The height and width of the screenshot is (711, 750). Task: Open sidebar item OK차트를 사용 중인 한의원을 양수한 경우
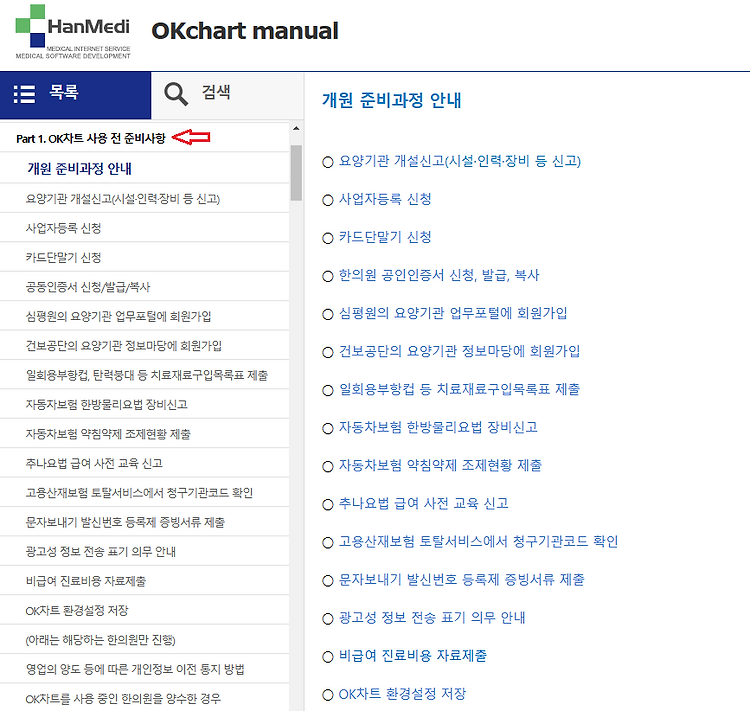[123, 699]
